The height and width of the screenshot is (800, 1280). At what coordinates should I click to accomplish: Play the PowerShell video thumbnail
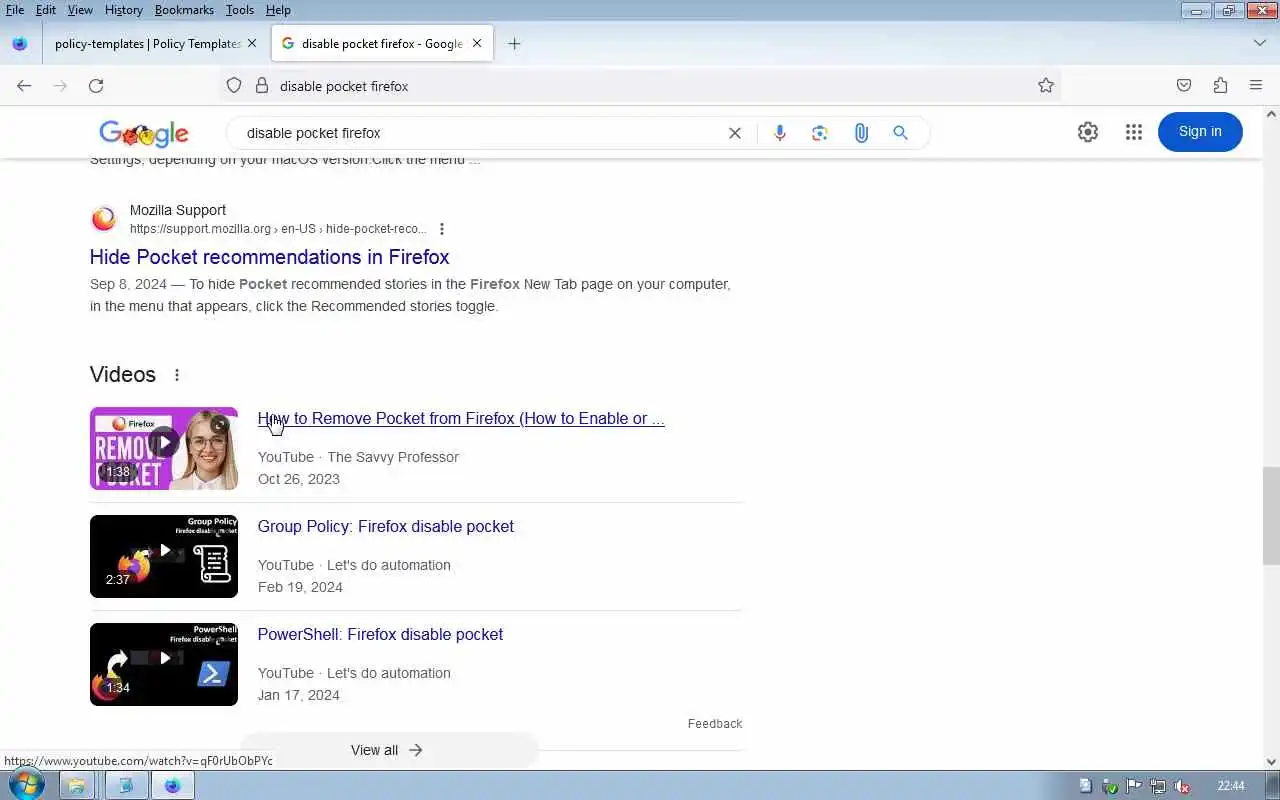[164, 664]
